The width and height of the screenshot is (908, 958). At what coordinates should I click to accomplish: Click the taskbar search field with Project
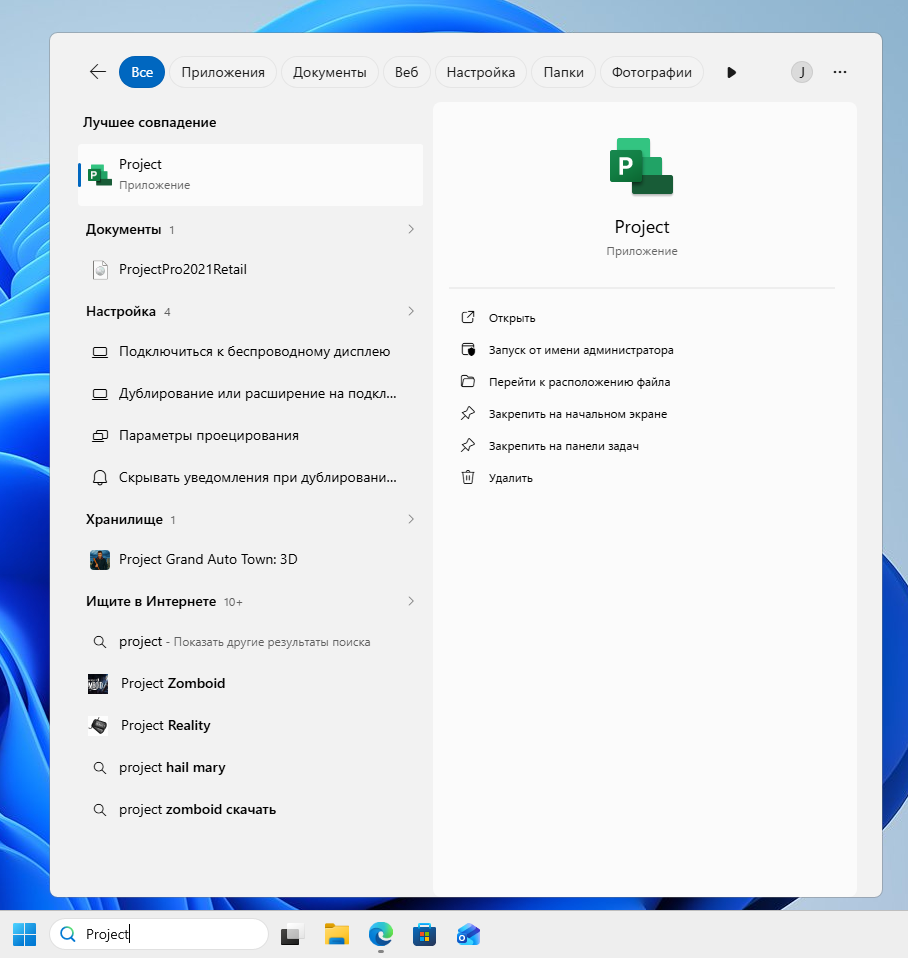click(159, 934)
